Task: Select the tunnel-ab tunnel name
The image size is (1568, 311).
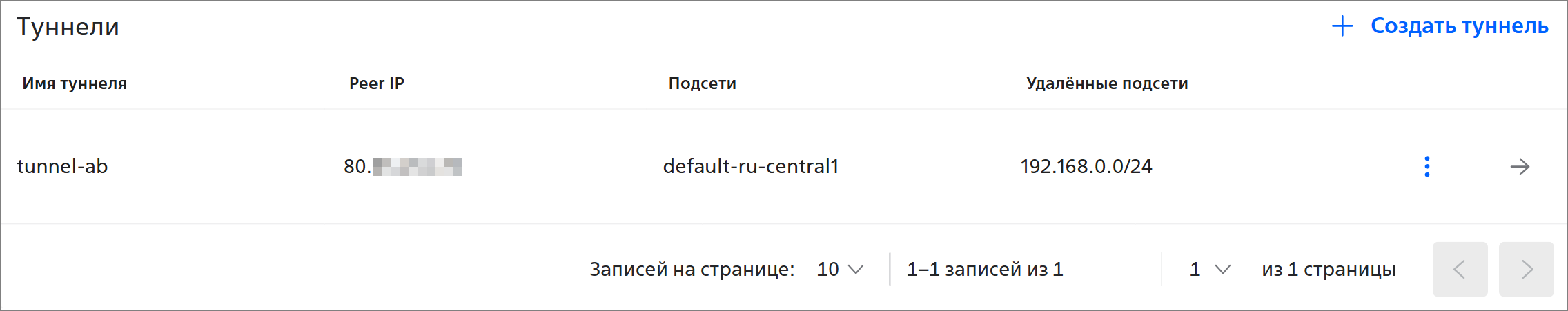Action: click(62, 166)
